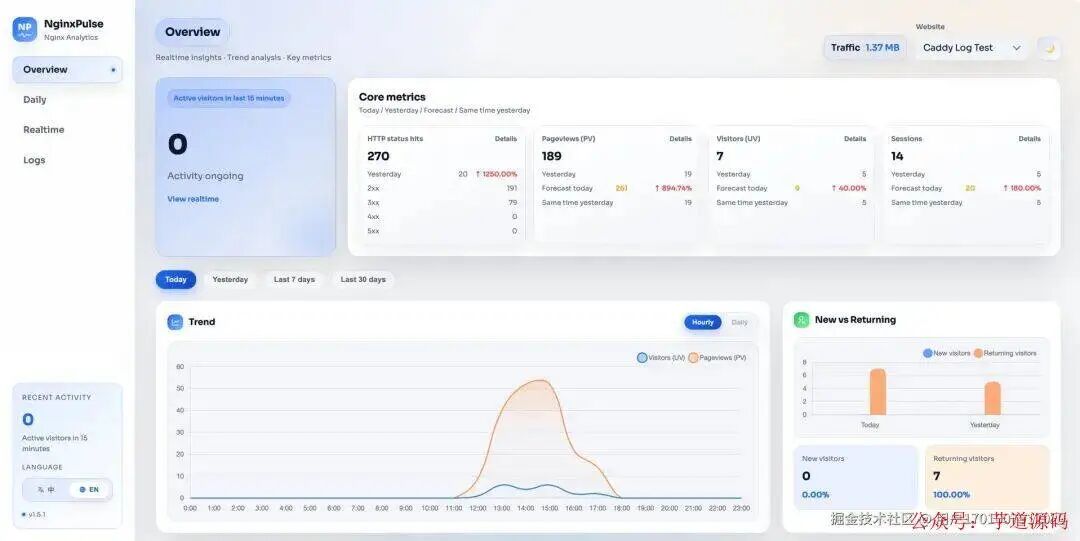Open Details for Pageviews (PV)

[x=681, y=139]
